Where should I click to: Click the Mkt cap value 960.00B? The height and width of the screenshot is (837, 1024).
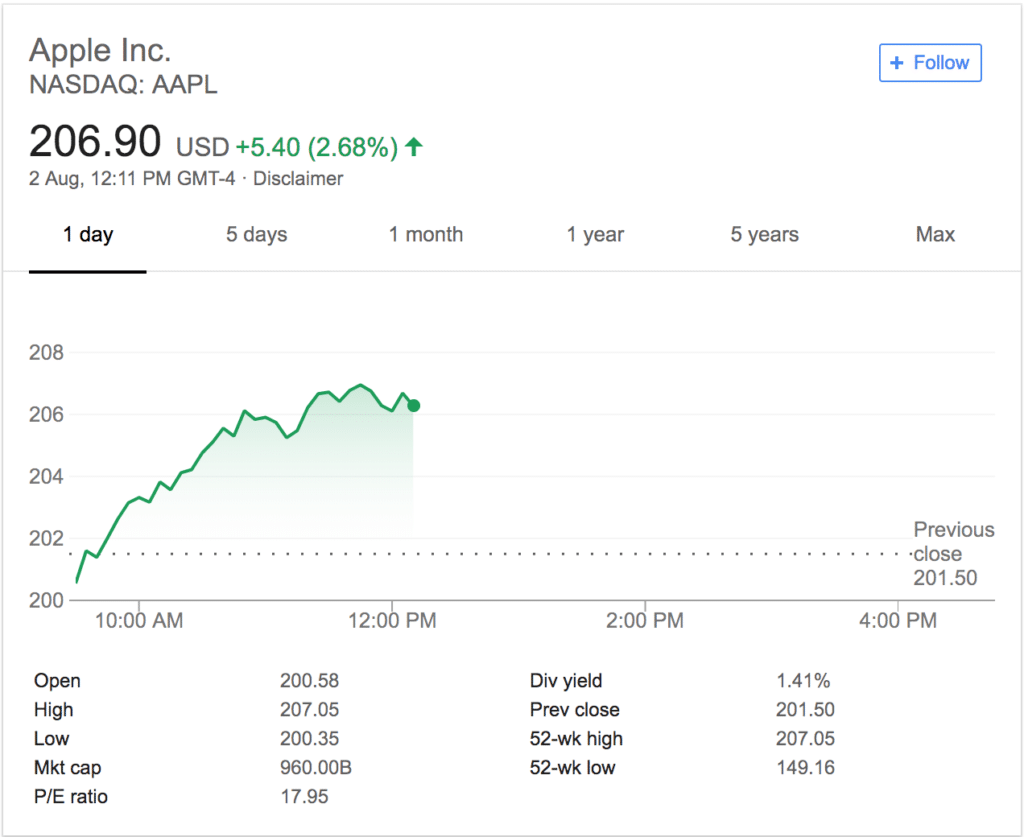click(x=315, y=768)
